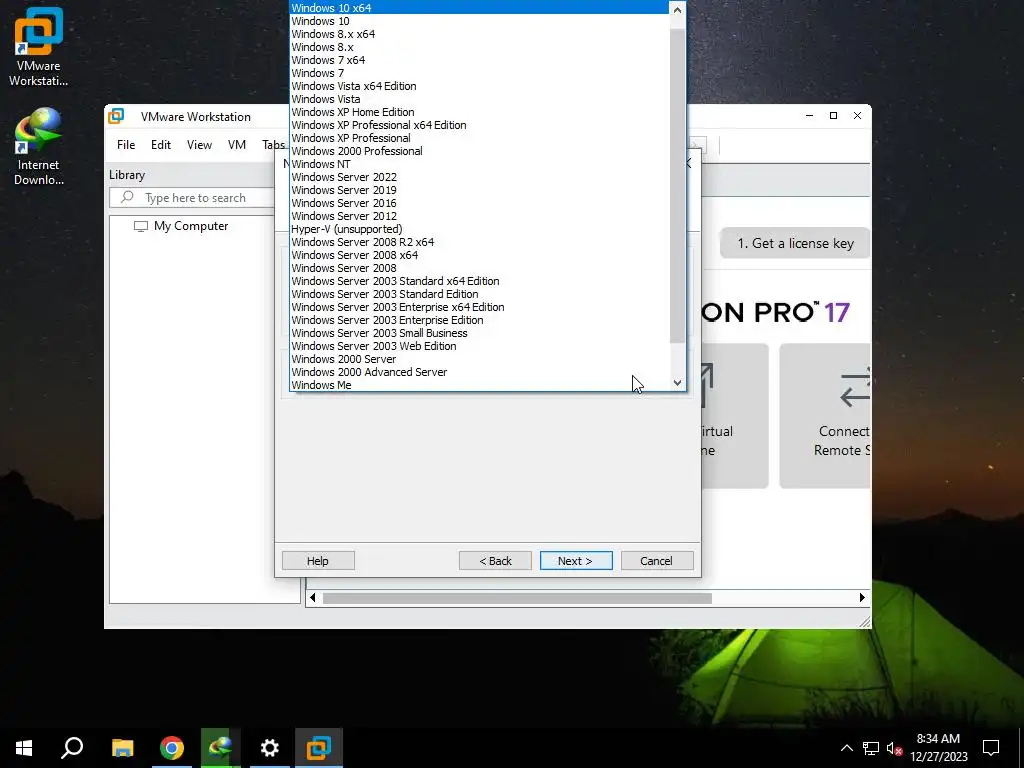Viewport: 1024px width, 768px height.
Task: Pick Windows 2000 Server entry
Action: (479, 359)
